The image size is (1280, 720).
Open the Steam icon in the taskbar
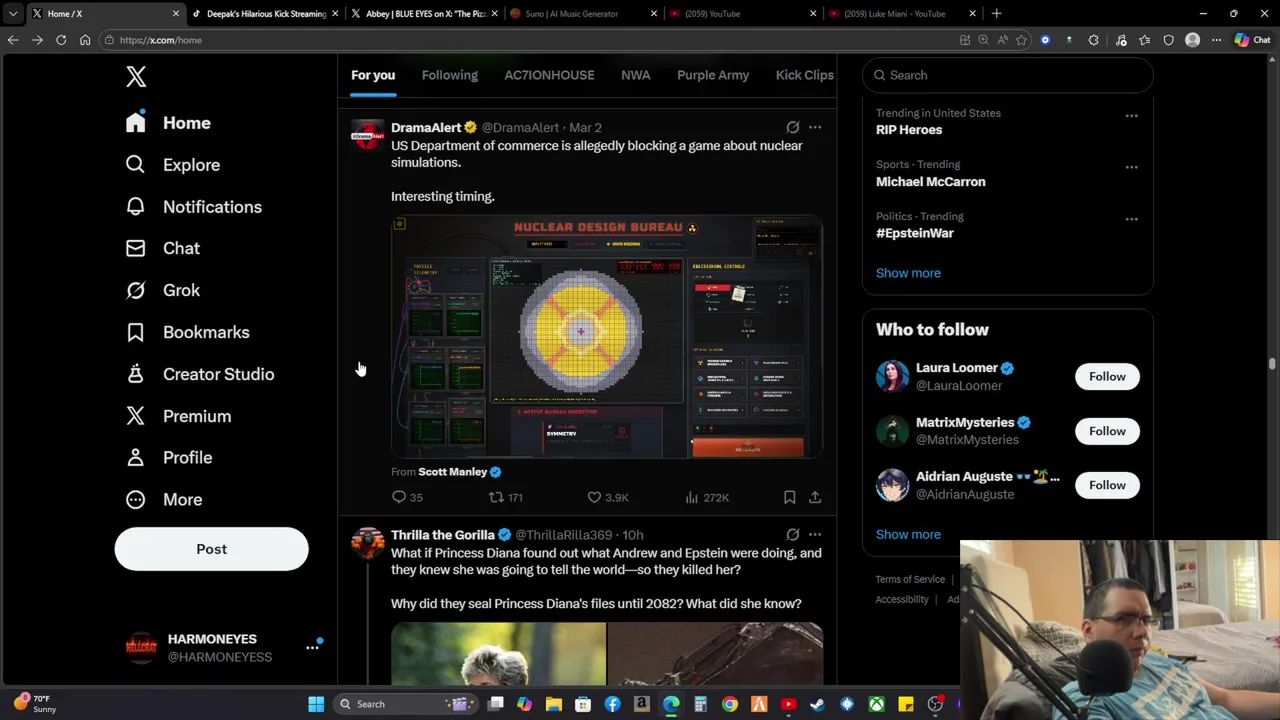pos(817,704)
